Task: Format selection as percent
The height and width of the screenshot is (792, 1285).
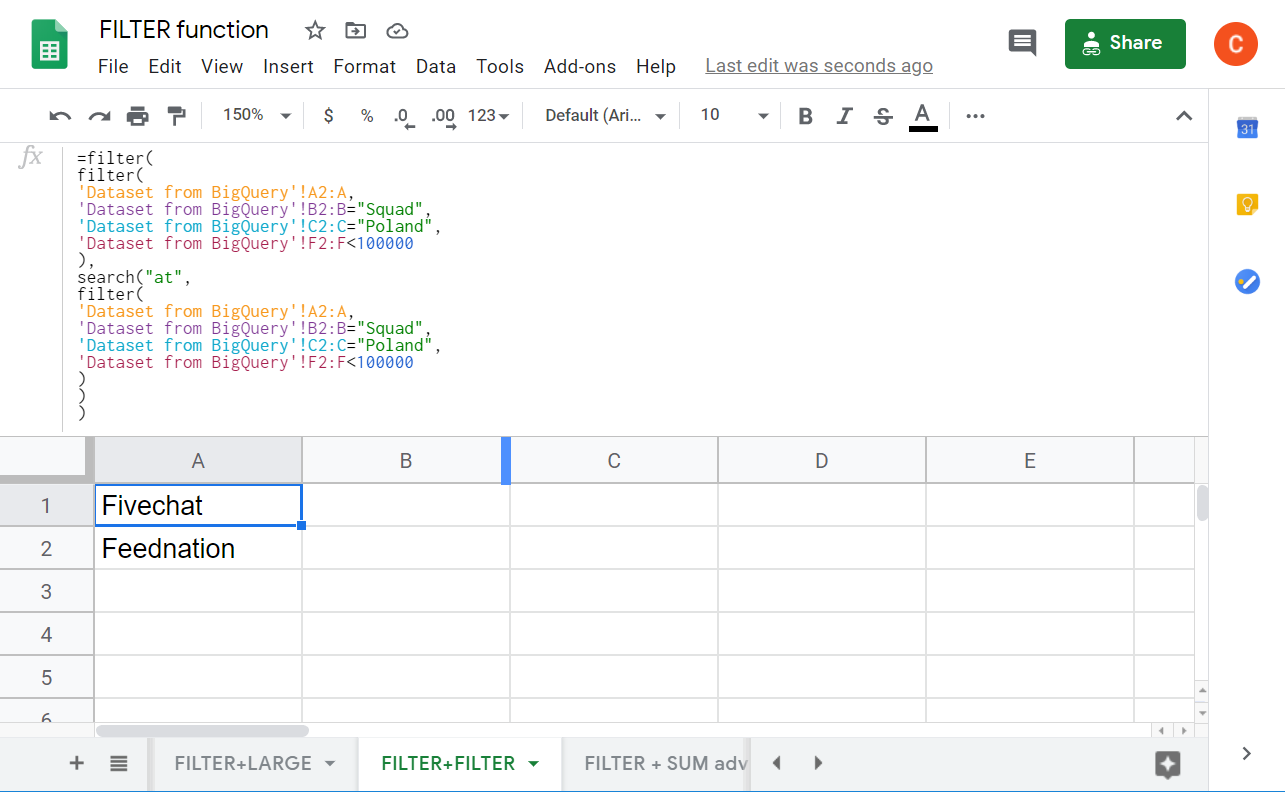Action: (x=366, y=115)
